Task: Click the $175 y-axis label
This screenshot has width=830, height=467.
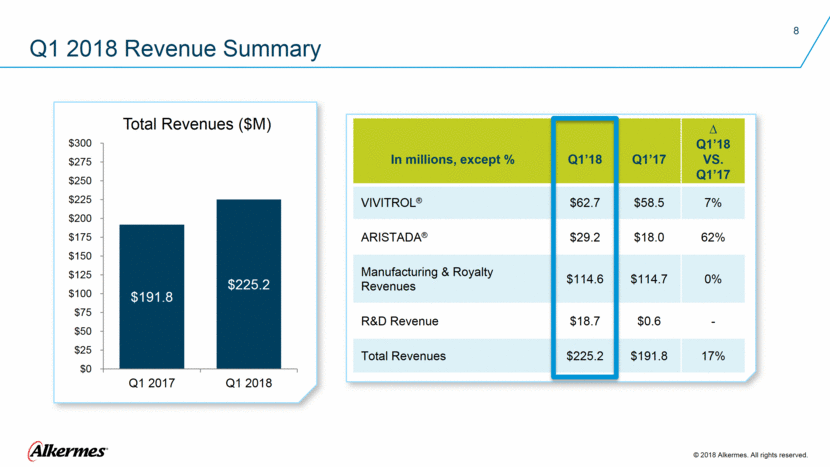Action: click(80, 237)
